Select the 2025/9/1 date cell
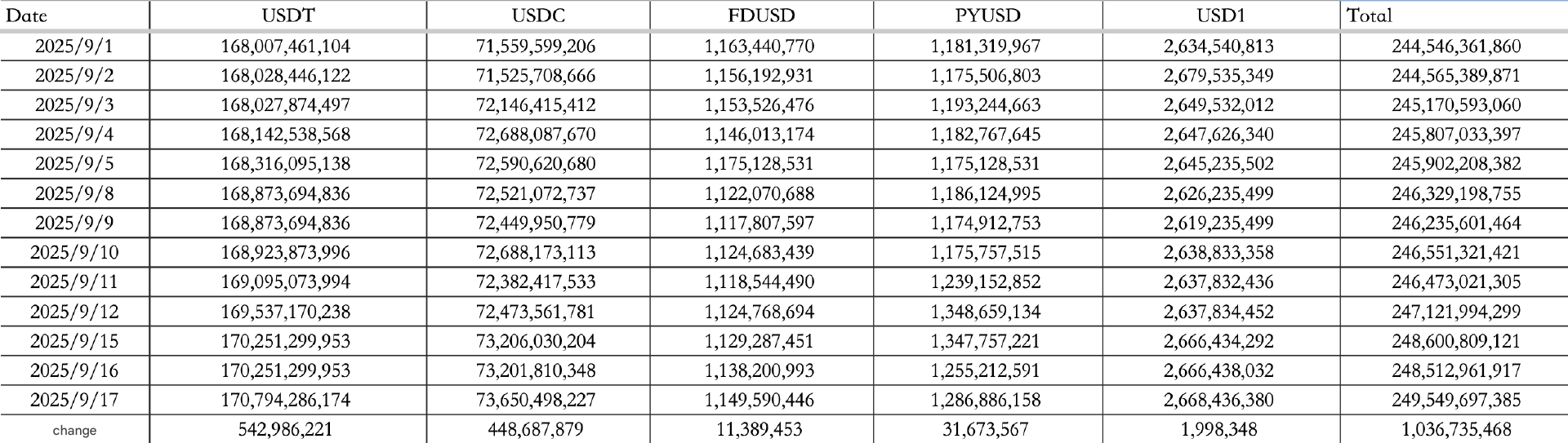The height and width of the screenshot is (443, 1568). click(74, 47)
